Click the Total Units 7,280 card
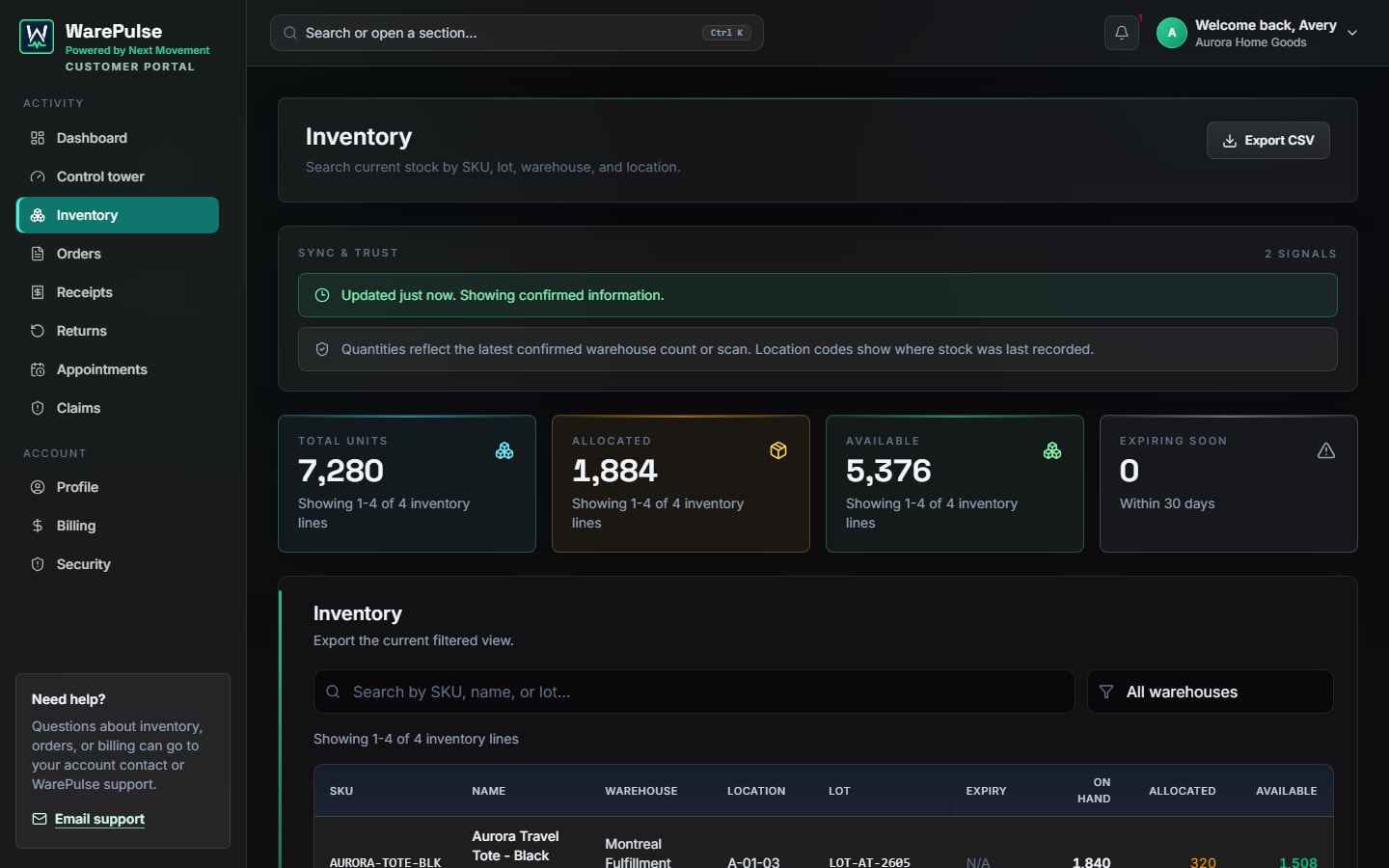The width and height of the screenshot is (1389, 868). (x=407, y=483)
